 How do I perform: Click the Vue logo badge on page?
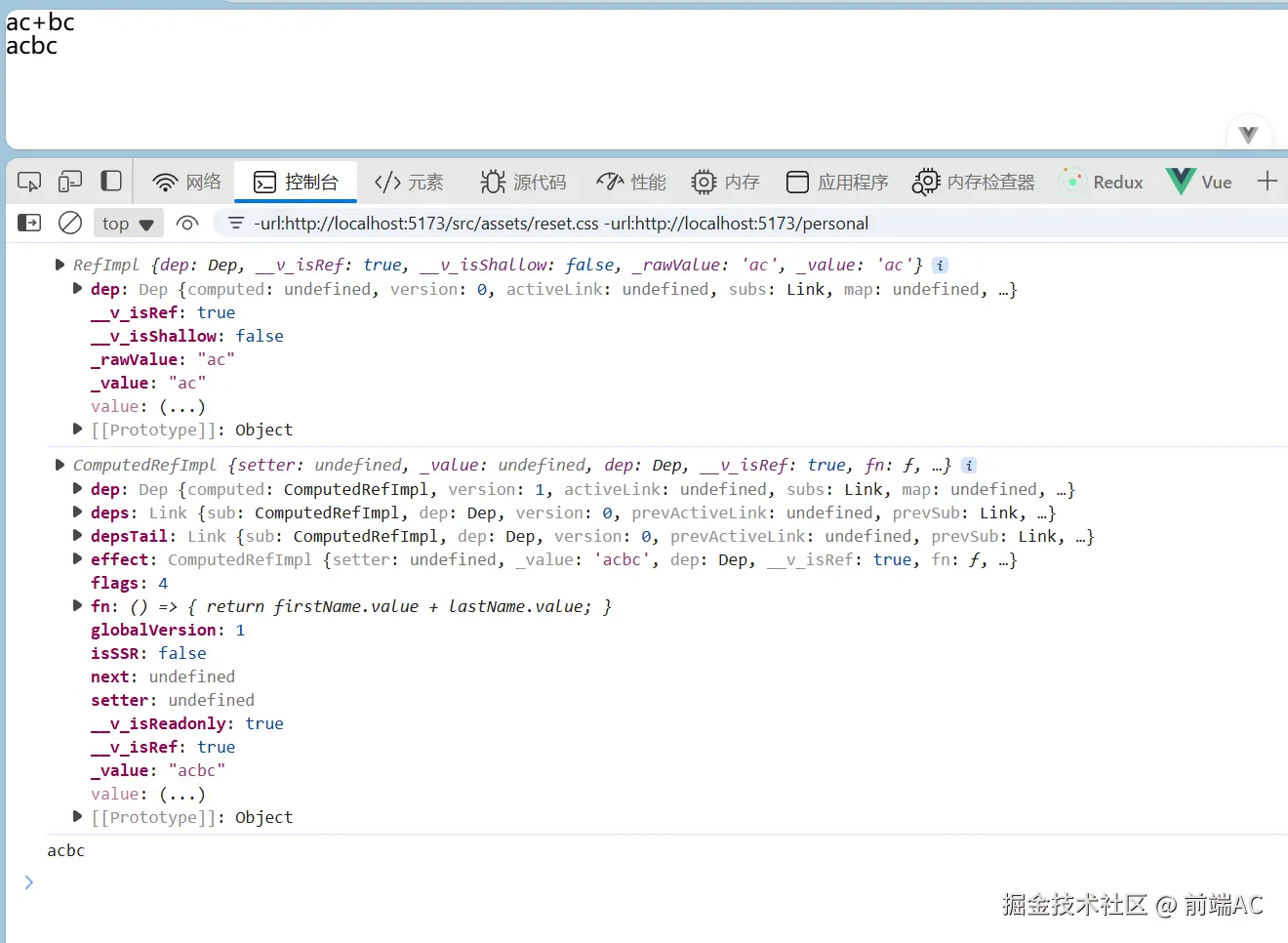click(1248, 135)
